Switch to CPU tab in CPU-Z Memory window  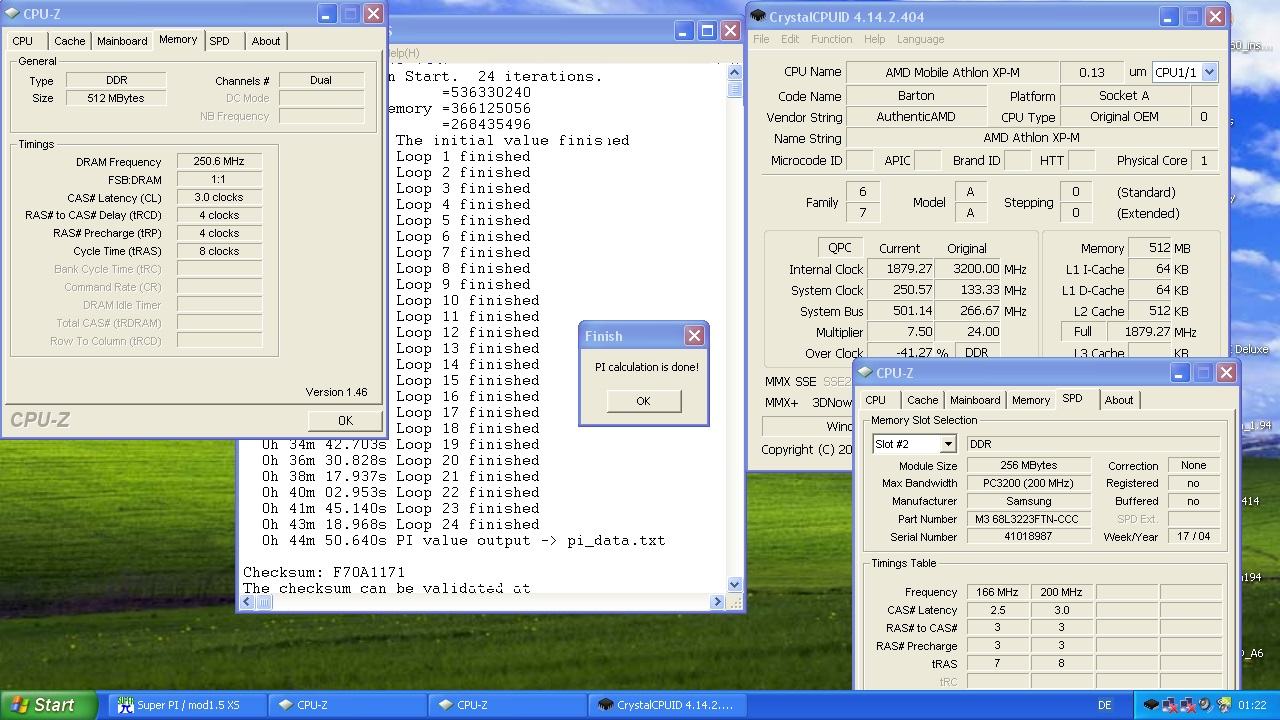tap(23, 41)
